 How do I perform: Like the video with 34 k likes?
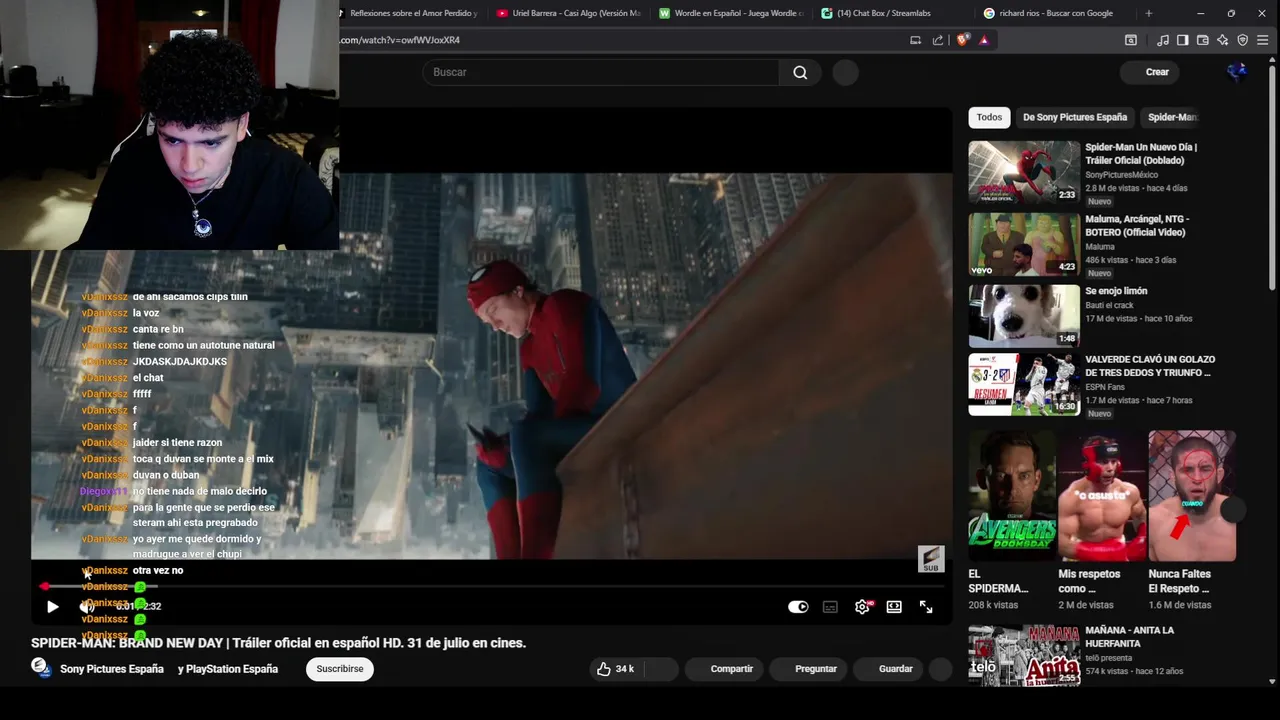(616, 669)
